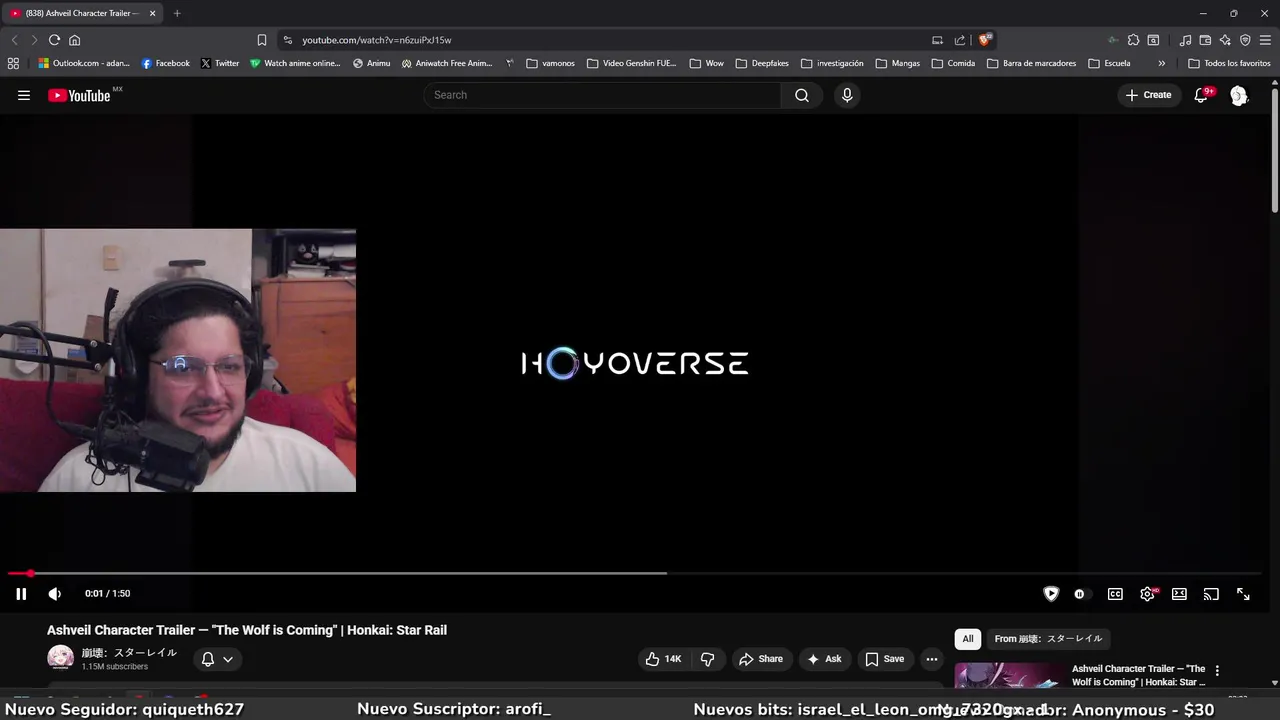The height and width of the screenshot is (720, 1280).
Task: Open Todos los favoritos folder
Action: pos(1229,63)
